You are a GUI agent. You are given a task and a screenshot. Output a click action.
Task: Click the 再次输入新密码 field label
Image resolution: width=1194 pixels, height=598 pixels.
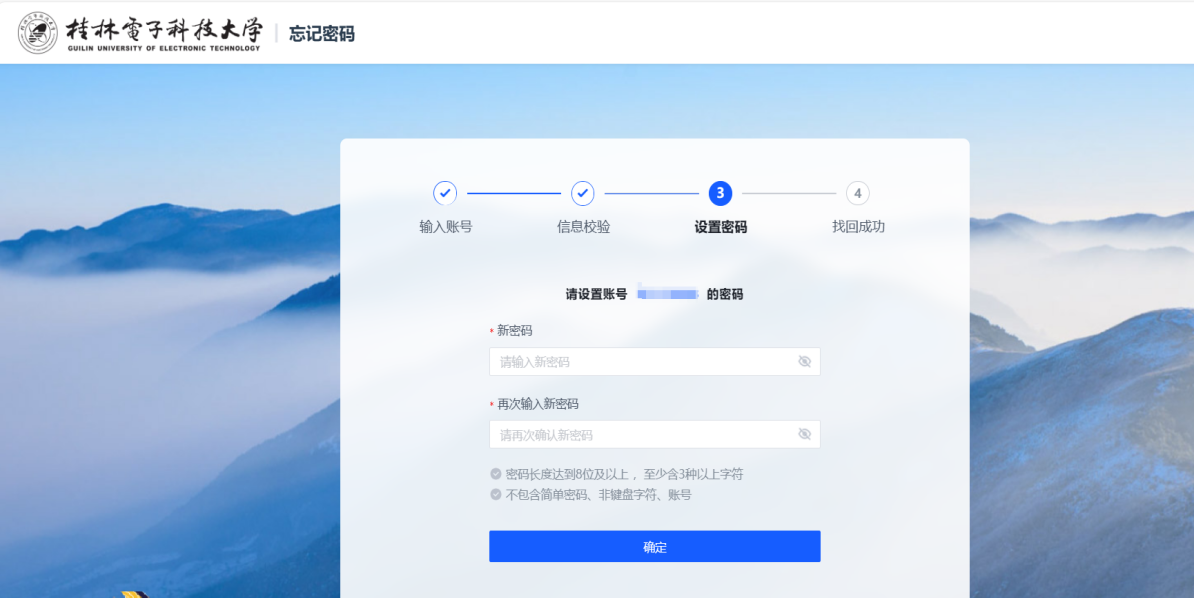pyautogui.click(x=538, y=404)
